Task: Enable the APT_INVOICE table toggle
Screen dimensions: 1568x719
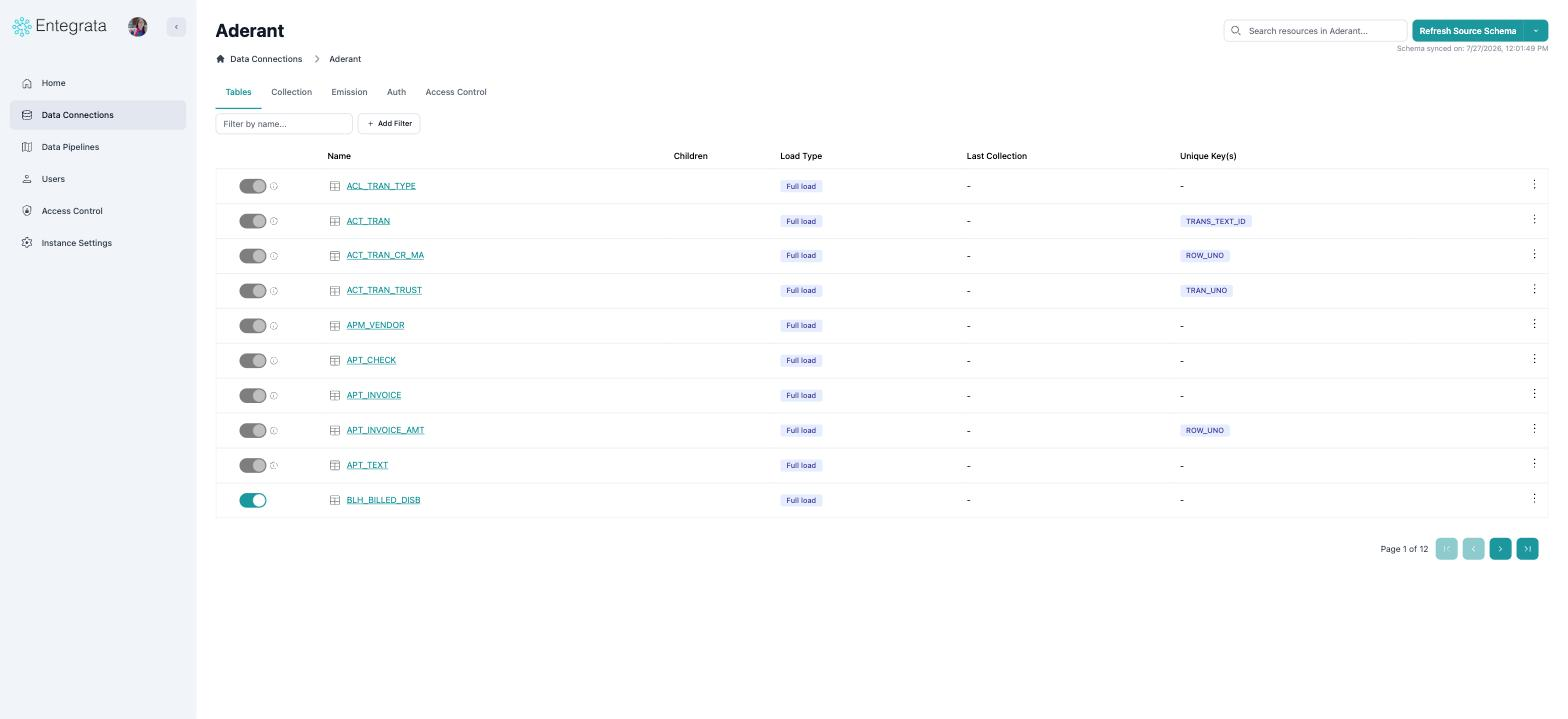Action: coord(253,396)
